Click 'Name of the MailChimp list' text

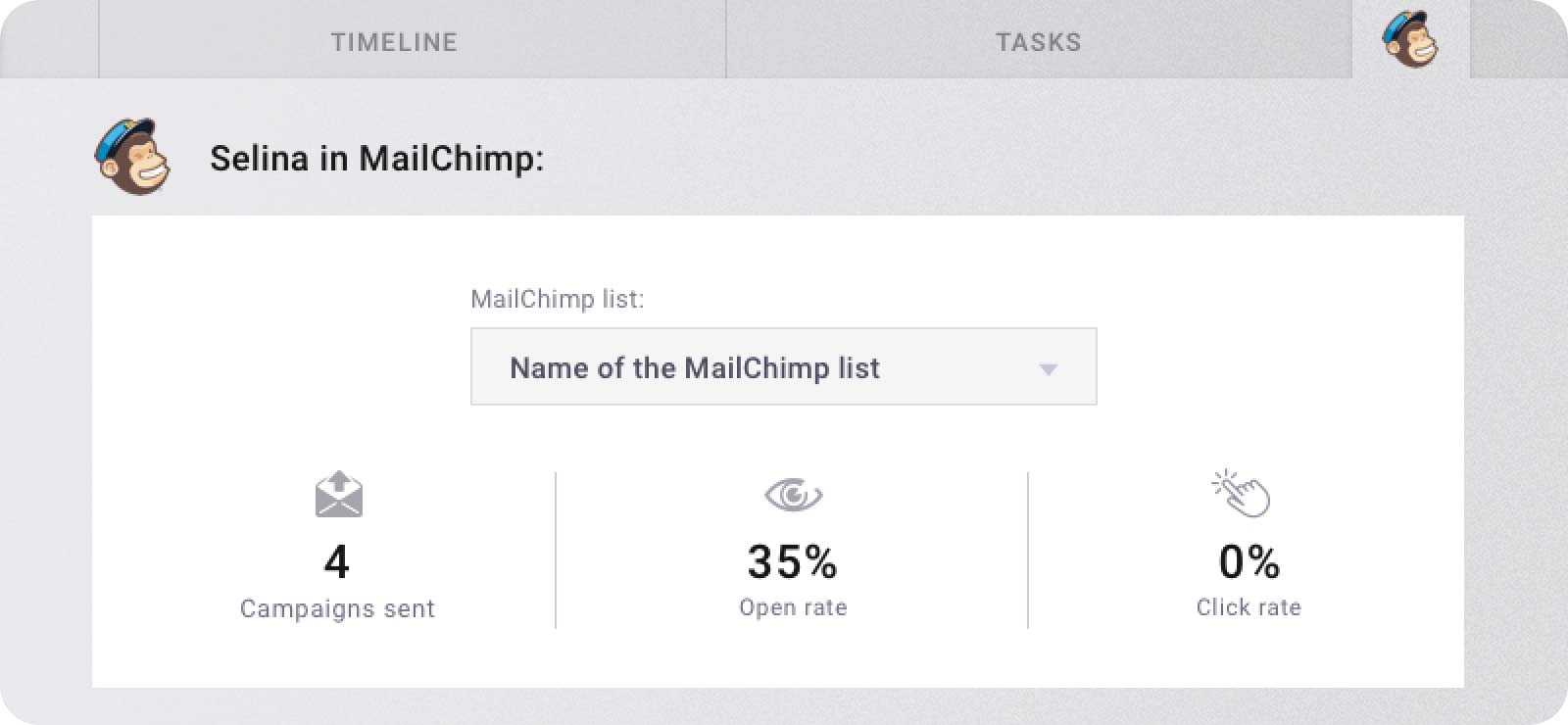coord(695,367)
